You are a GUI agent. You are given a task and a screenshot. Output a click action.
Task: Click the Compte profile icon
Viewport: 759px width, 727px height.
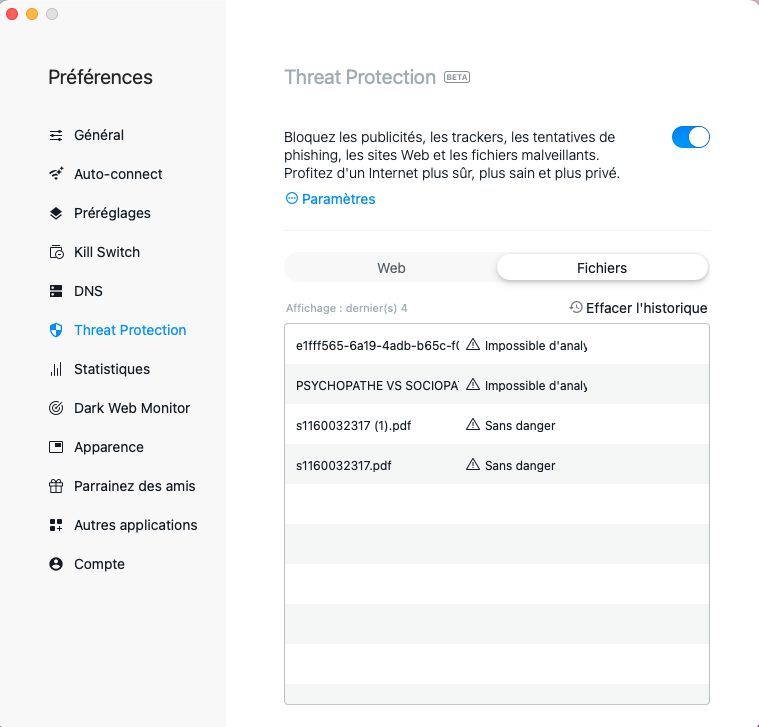tap(56, 564)
